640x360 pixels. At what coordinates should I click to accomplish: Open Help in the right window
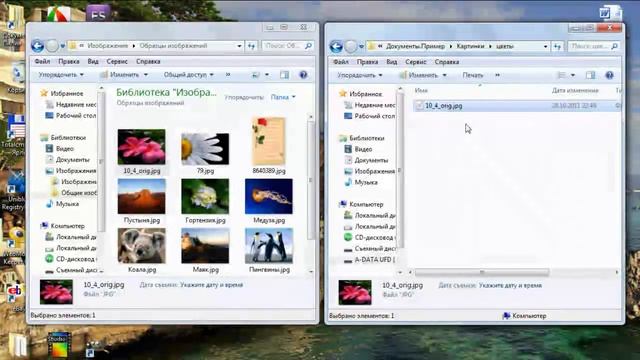coord(609,75)
